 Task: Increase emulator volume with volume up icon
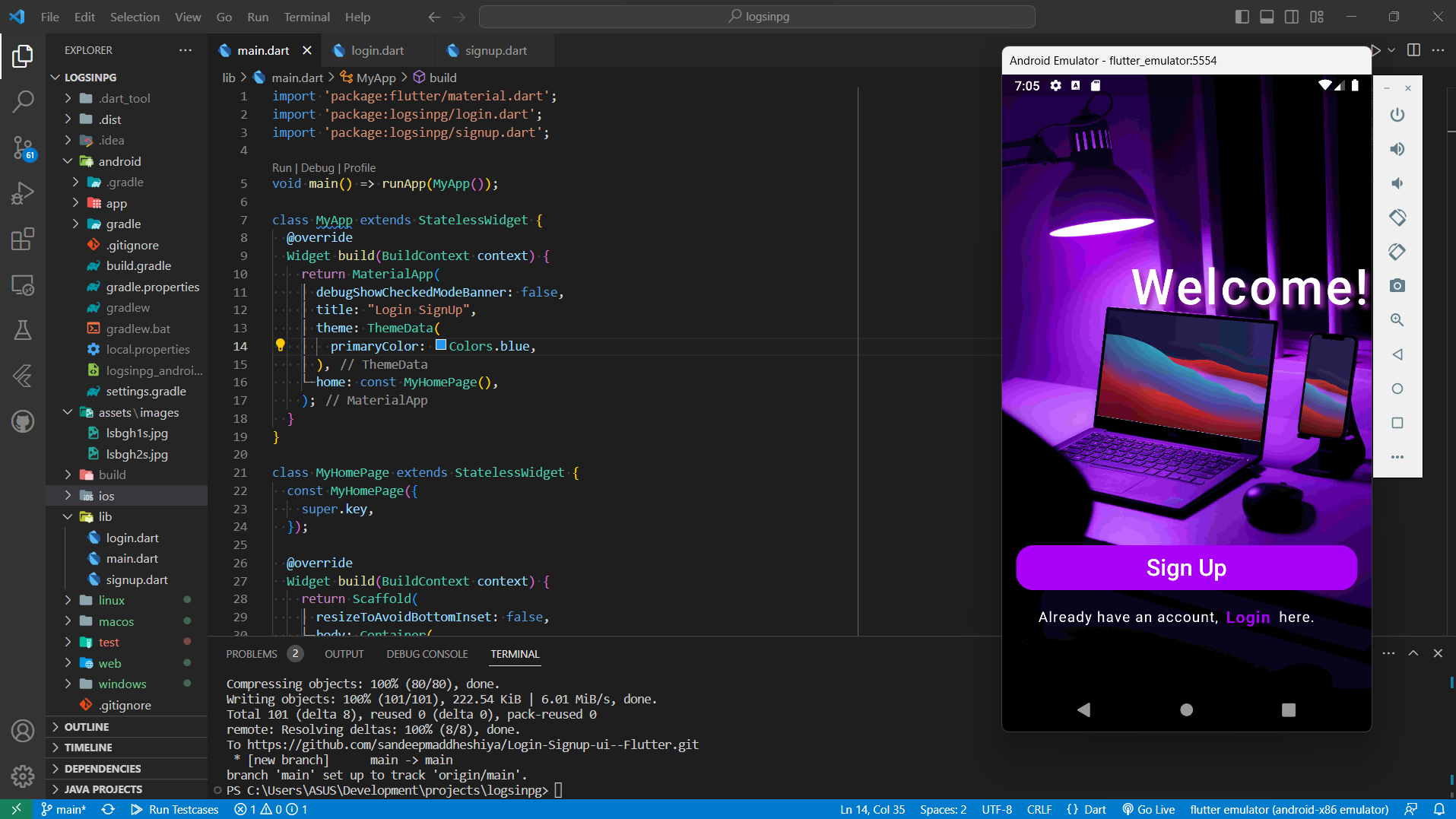tap(1397, 148)
